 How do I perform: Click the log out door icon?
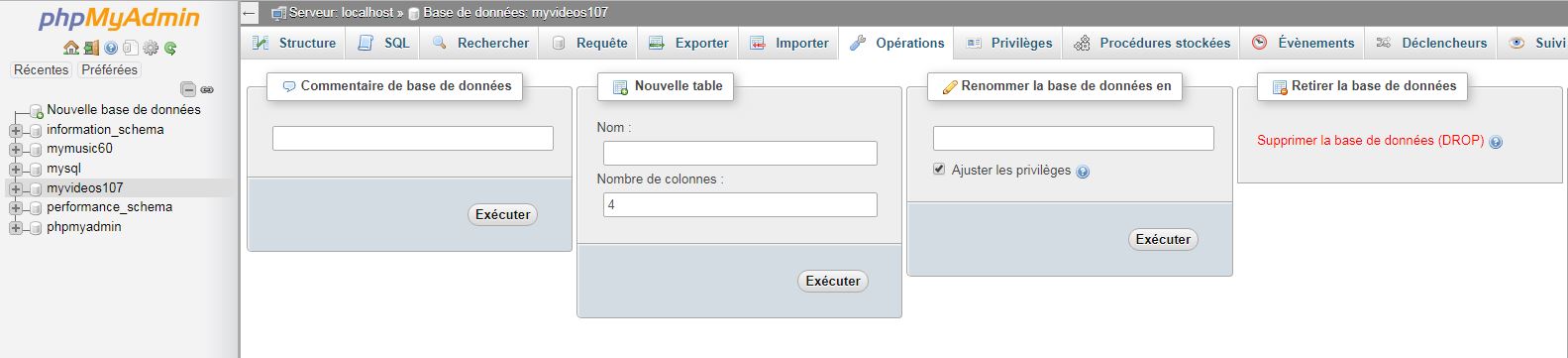tap(91, 48)
